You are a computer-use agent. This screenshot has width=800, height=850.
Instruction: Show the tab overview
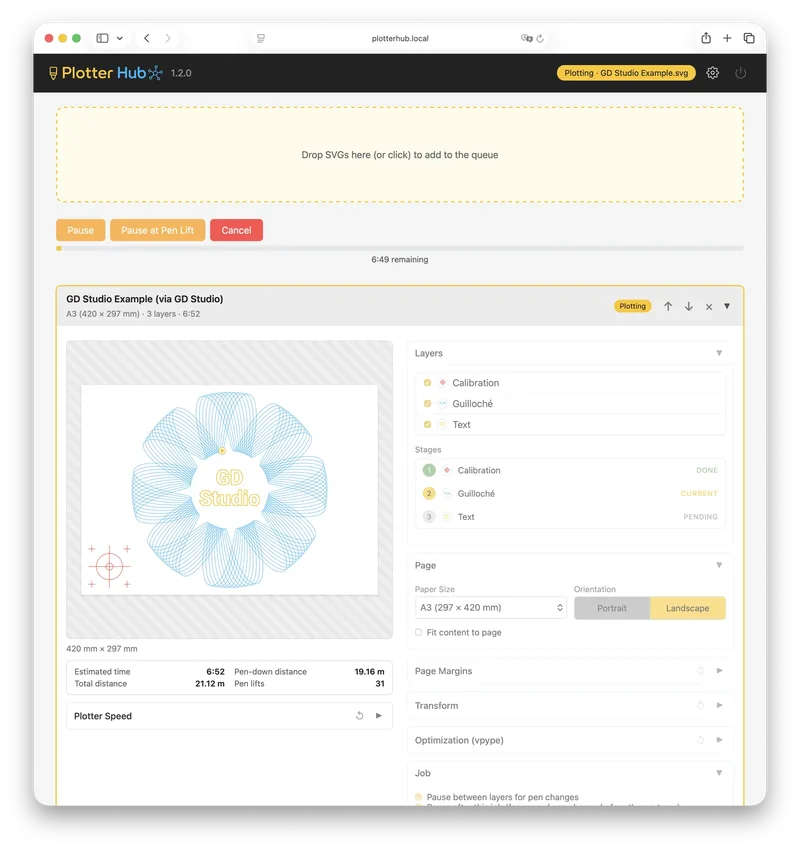(x=749, y=38)
